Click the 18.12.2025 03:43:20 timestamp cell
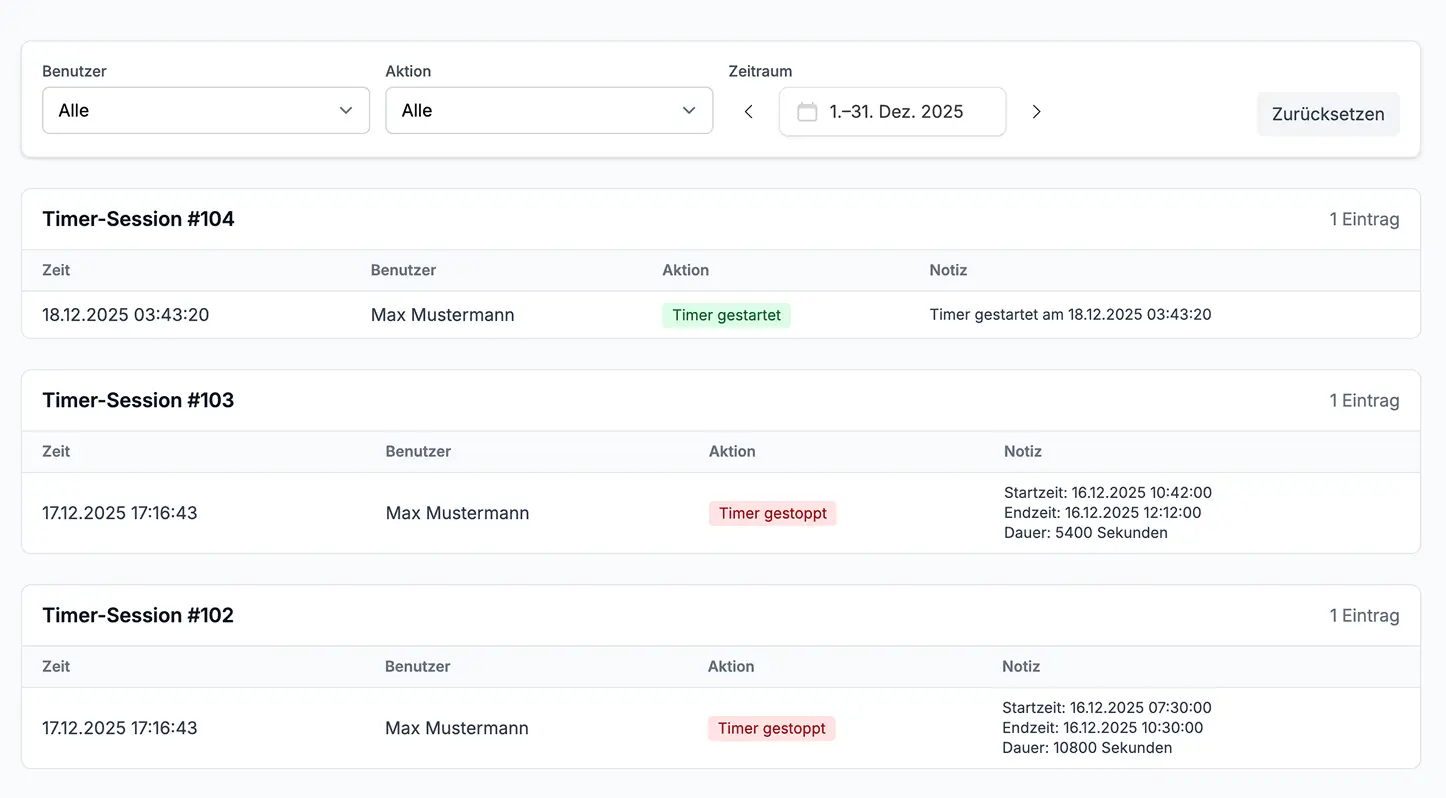This screenshot has height=798, width=1446. [x=126, y=315]
